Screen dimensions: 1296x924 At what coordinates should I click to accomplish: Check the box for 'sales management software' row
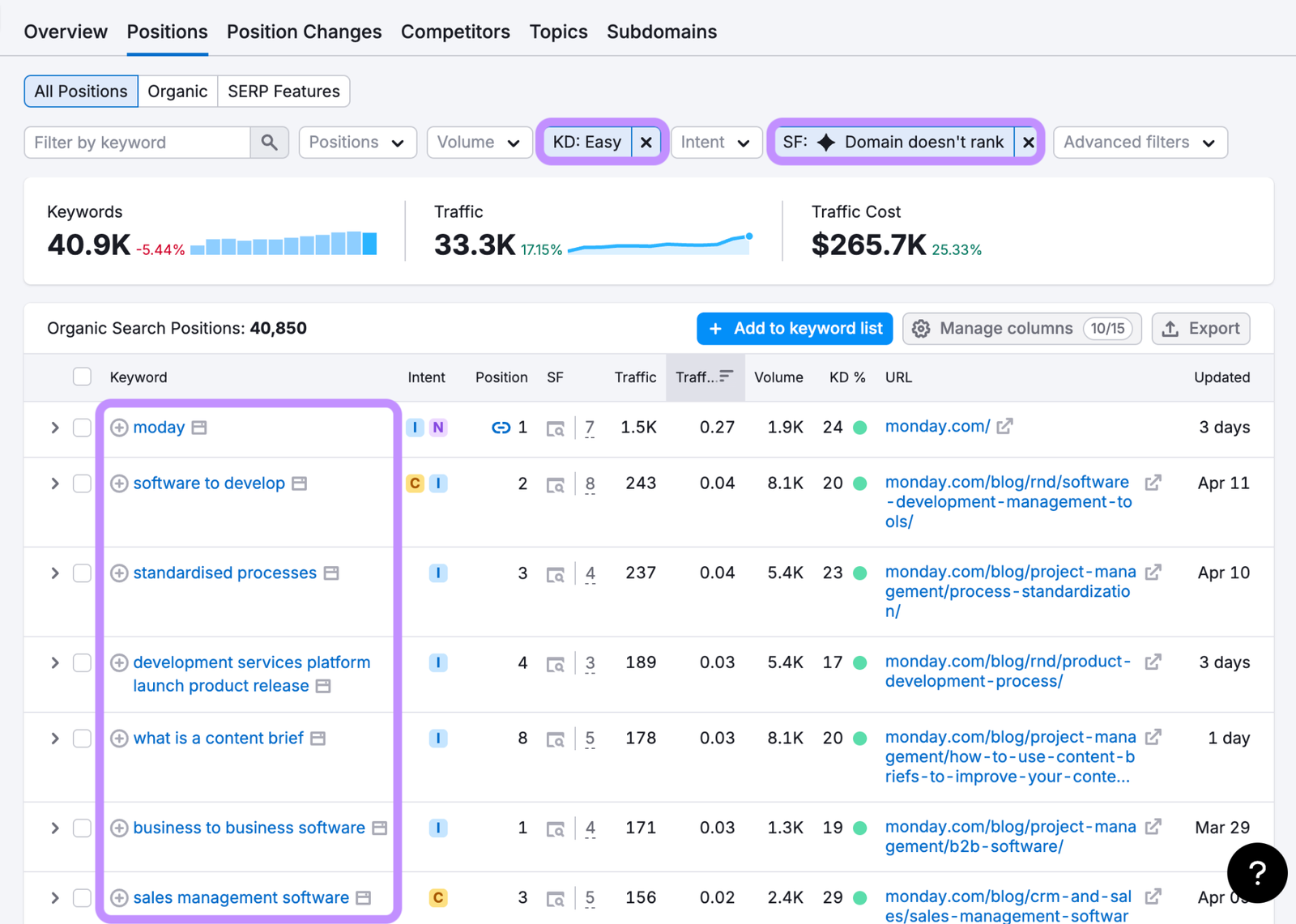[x=82, y=898]
